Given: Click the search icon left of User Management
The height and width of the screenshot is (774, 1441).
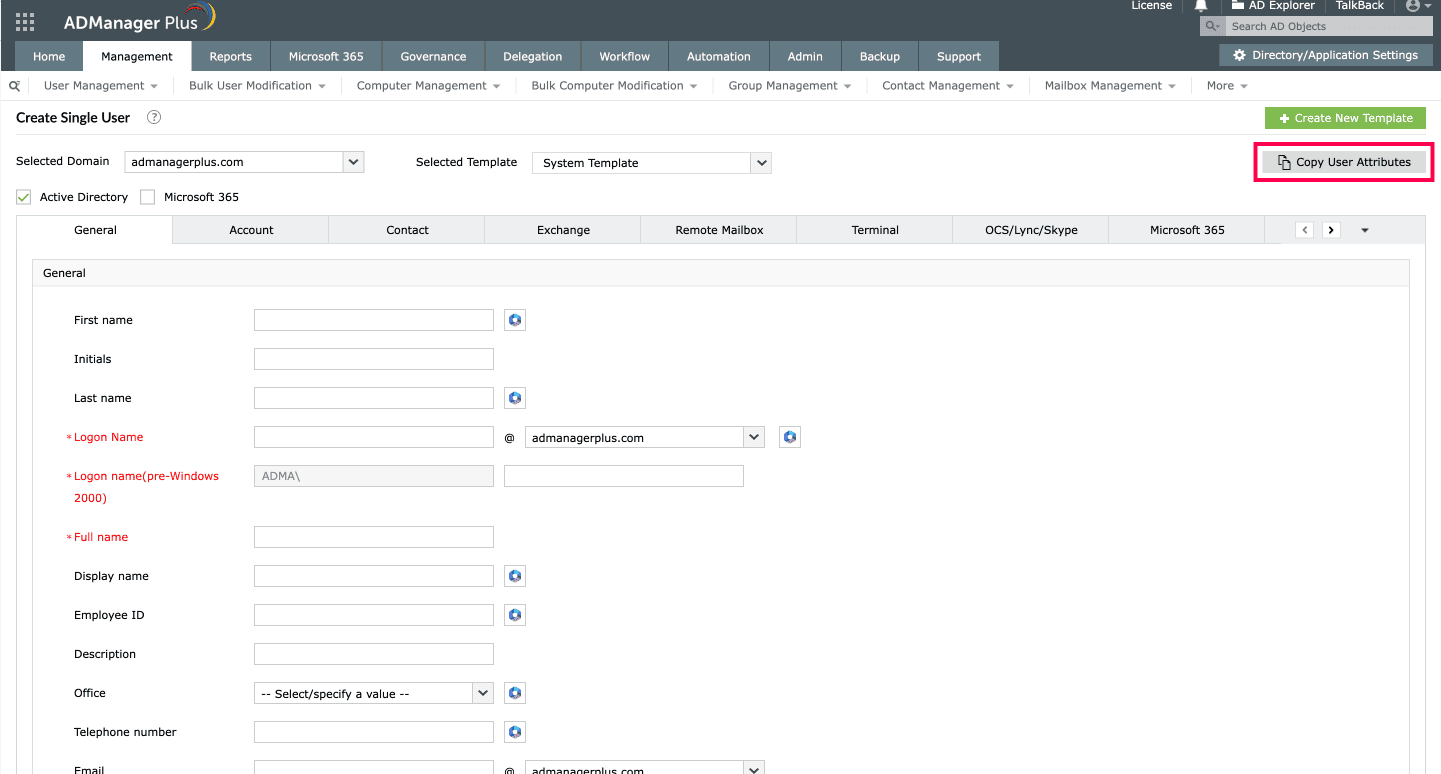Looking at the screenshot, I should click(14, 86).
